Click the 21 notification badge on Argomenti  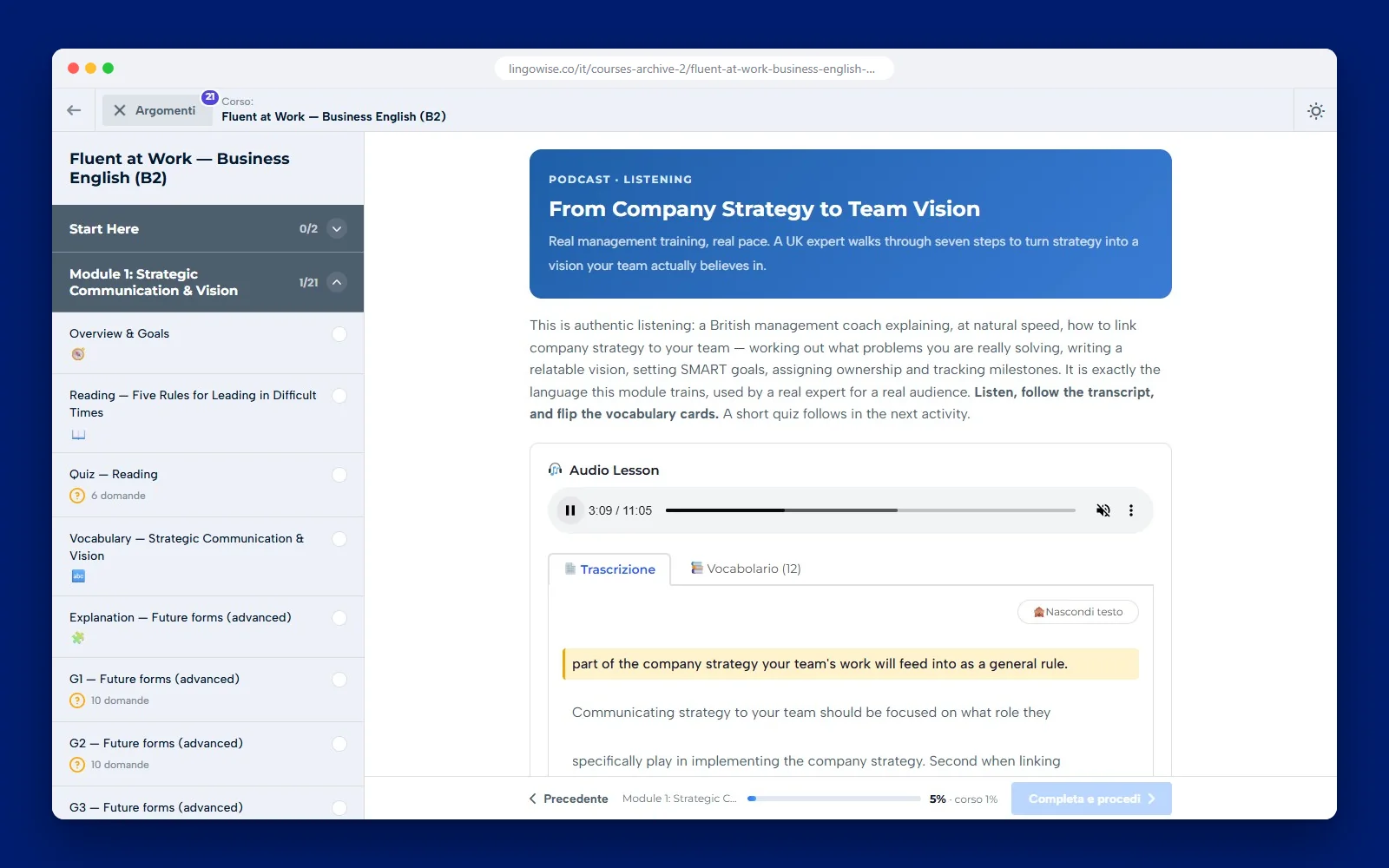(210, 97)
